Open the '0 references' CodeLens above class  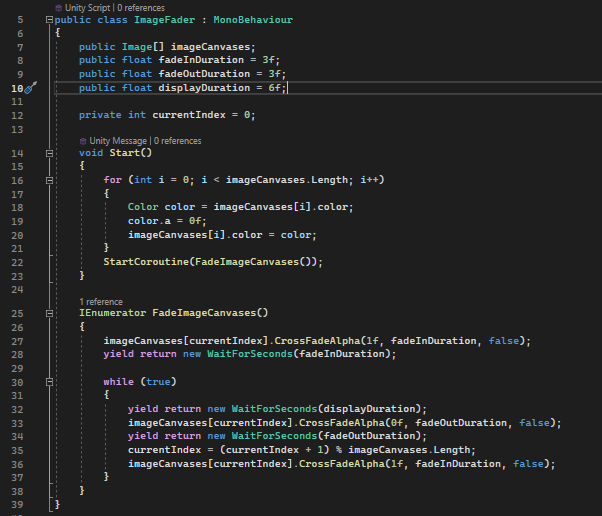tap(141, 8)
